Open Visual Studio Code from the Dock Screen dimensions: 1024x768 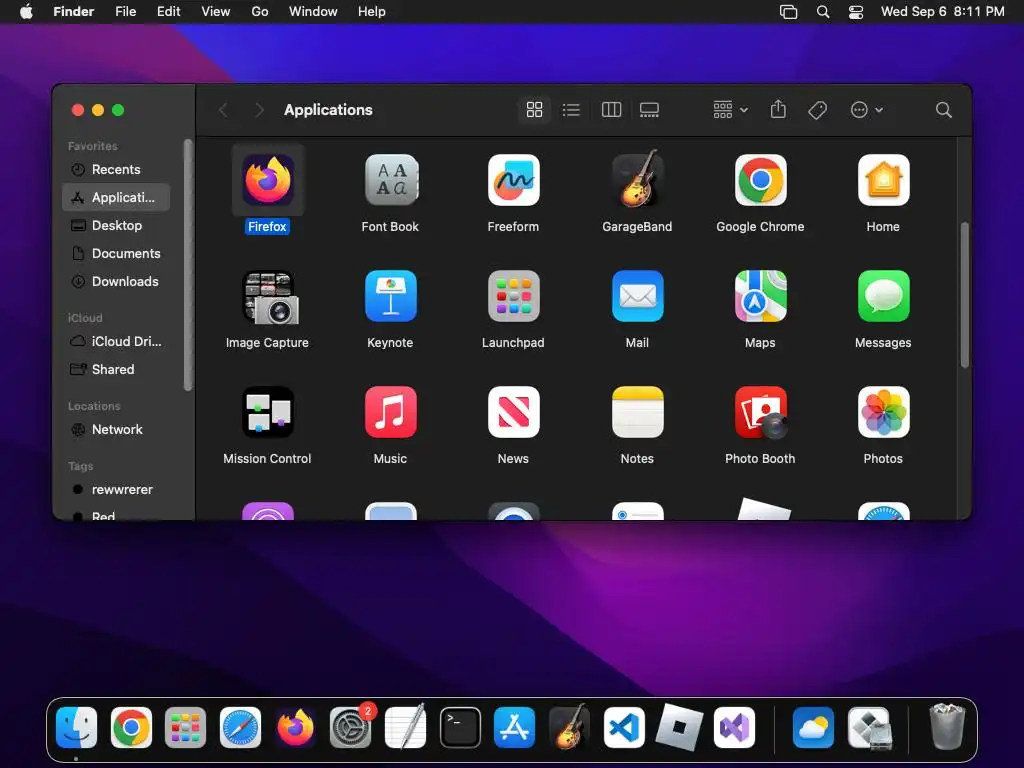tap(624, 728)
